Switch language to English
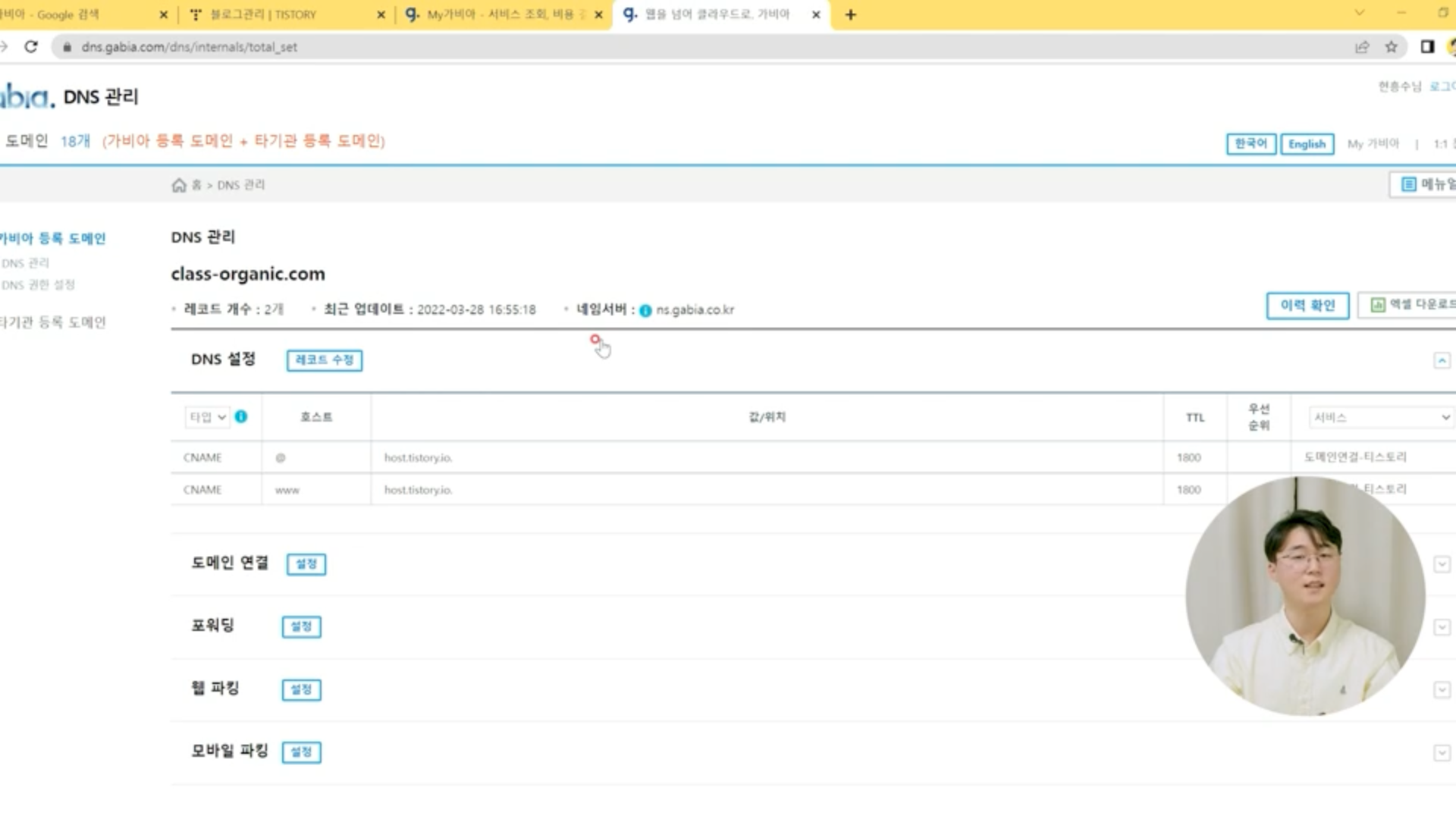 [x=1307, y=144]
